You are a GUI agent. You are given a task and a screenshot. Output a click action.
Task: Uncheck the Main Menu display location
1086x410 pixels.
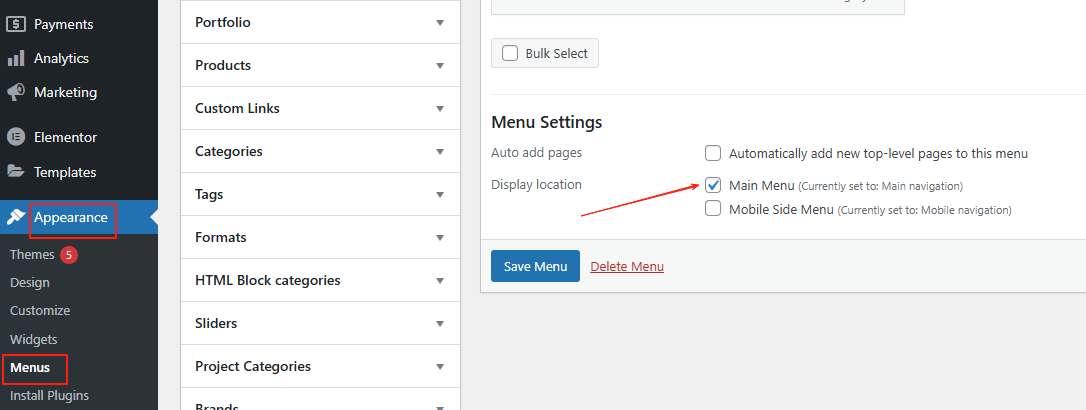click(x=713, y=185)
